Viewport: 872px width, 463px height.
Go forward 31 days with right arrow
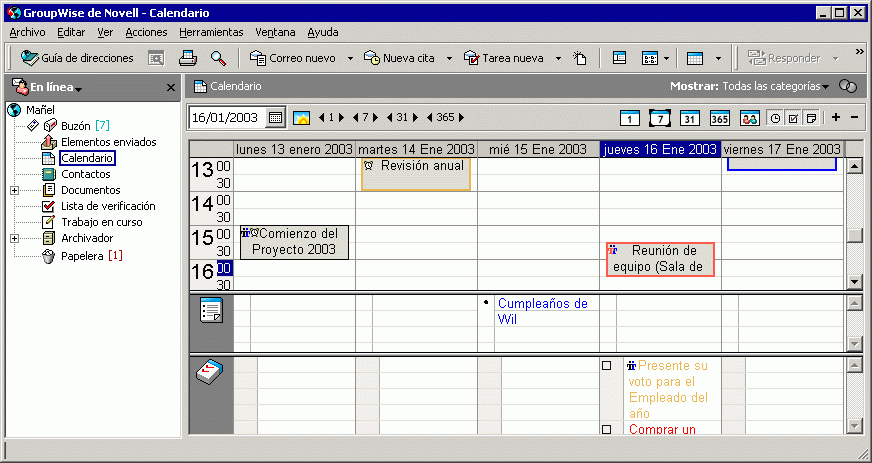click(415, 117)
